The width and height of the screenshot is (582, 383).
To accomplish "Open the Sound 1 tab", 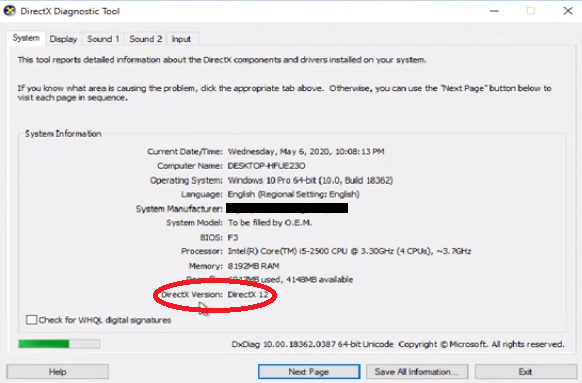I will (x=103, y=39).
